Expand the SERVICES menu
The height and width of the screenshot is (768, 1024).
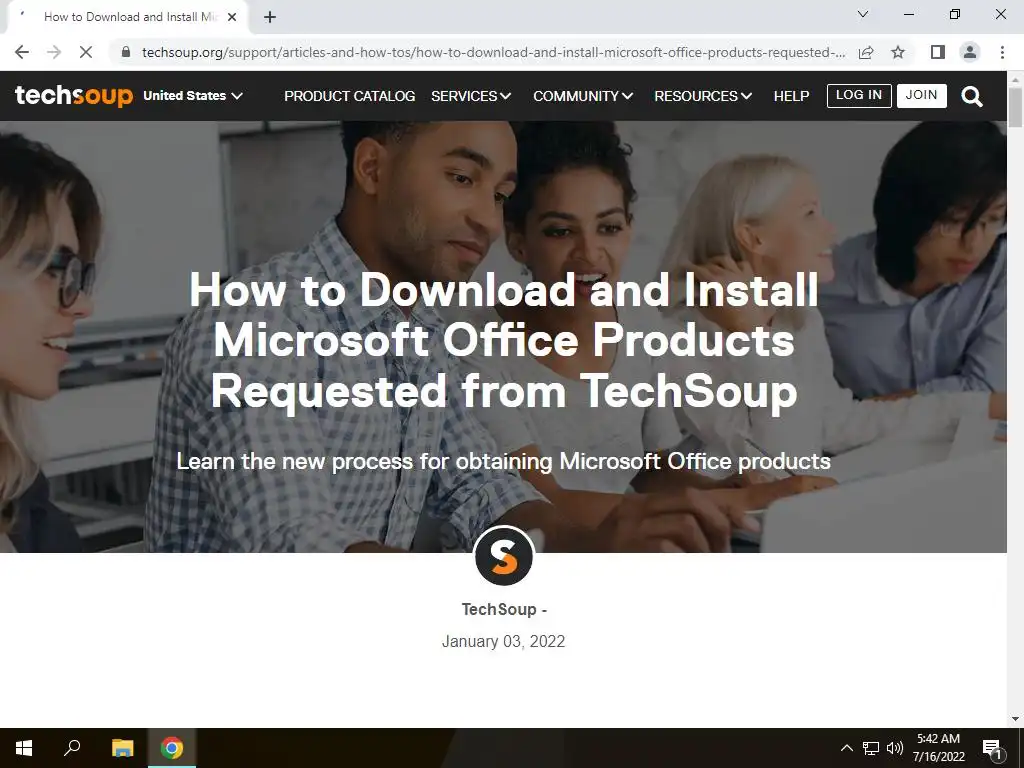471,96
